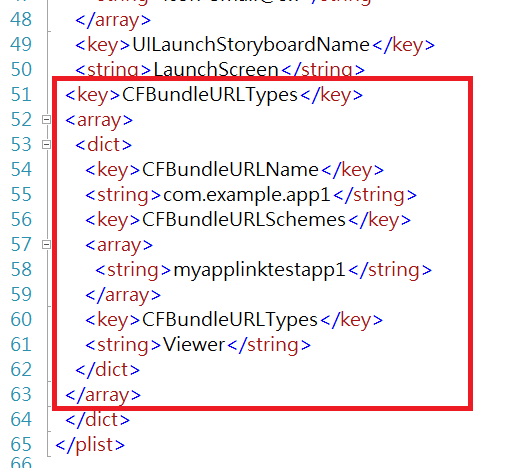Collapse the array block on line 57
The height and width of the screenshot is (468, 506).
pos(46,245)
